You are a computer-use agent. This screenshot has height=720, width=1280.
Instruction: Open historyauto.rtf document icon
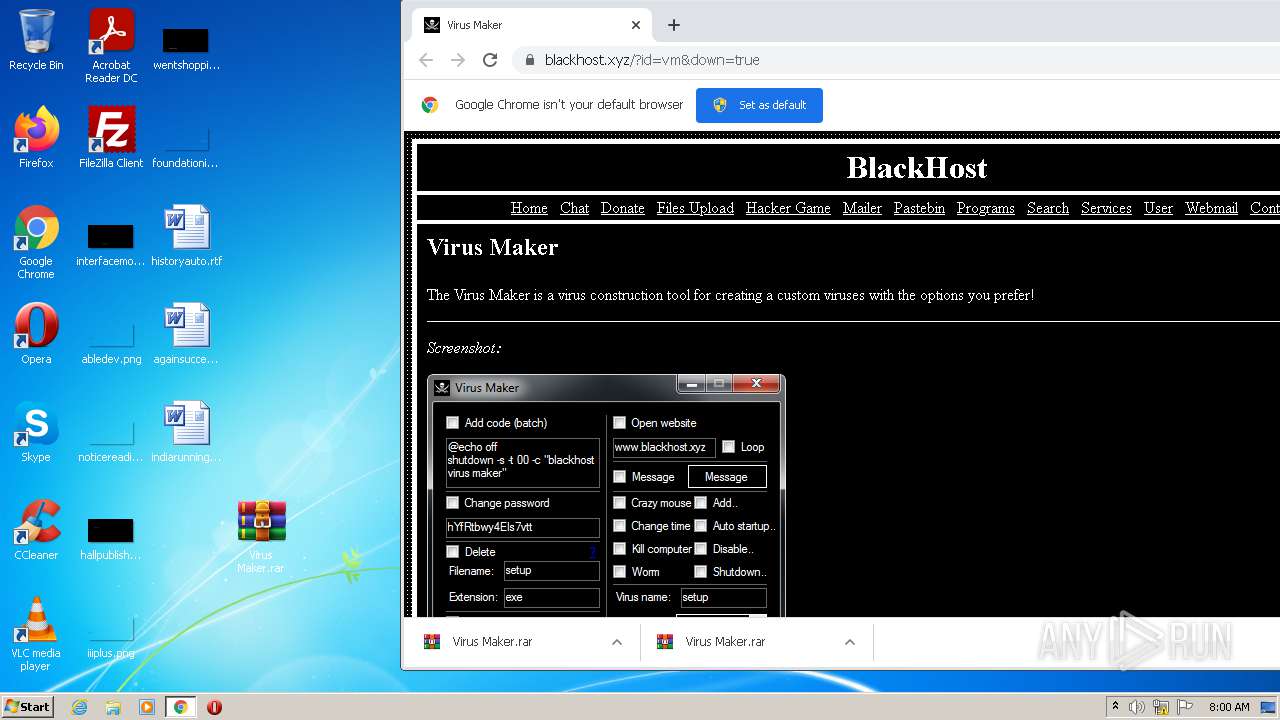(x=187, y=236)
